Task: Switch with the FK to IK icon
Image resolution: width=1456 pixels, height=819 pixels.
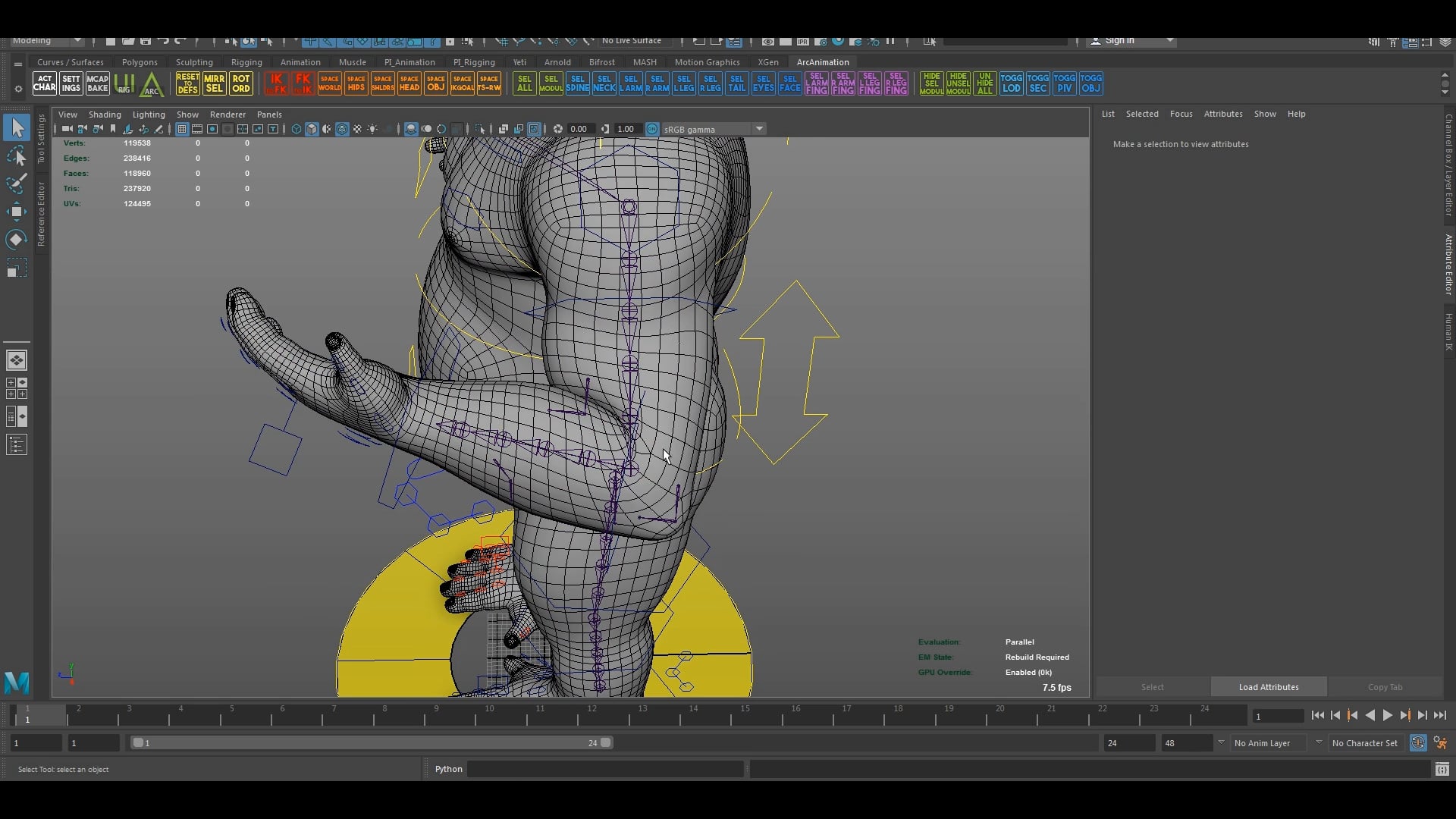Action: click(303, 83)
